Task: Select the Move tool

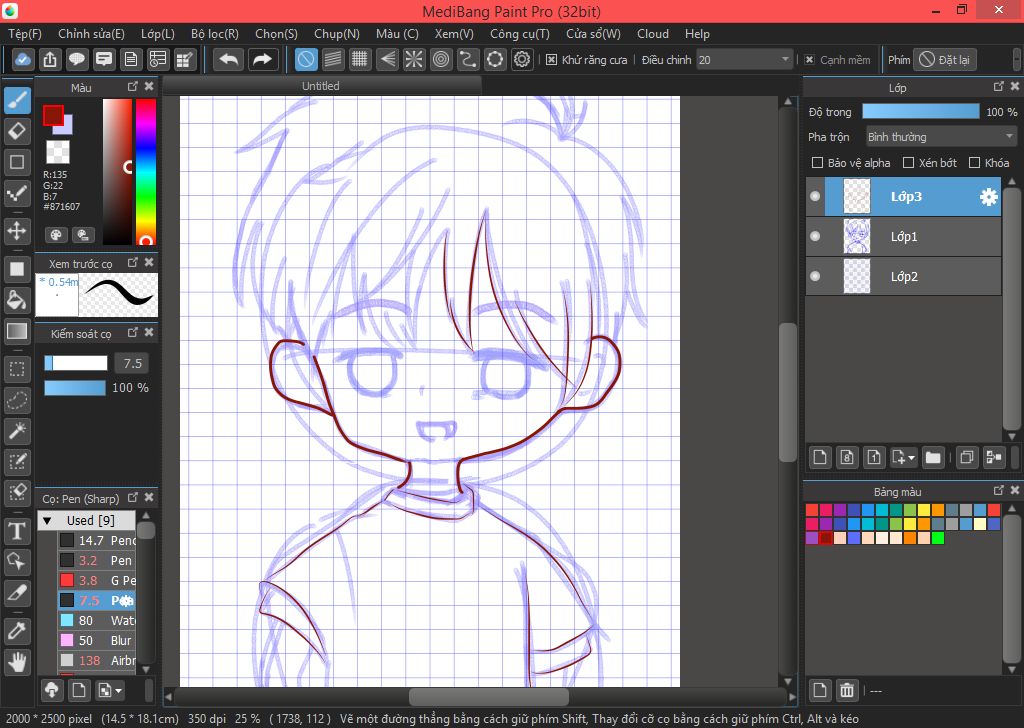Action: coord(17,230)
